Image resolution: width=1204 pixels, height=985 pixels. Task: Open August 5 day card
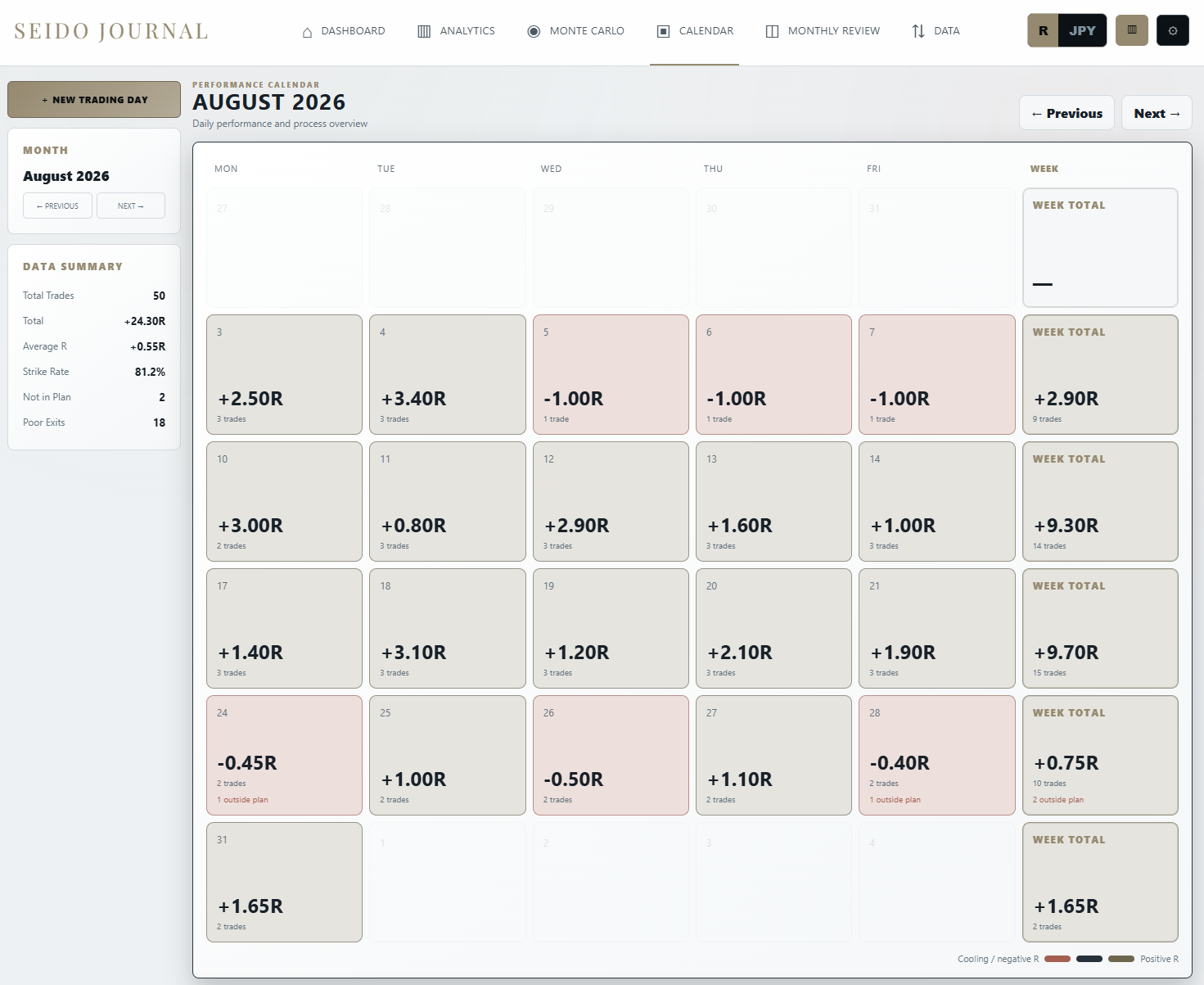[611, 374]
